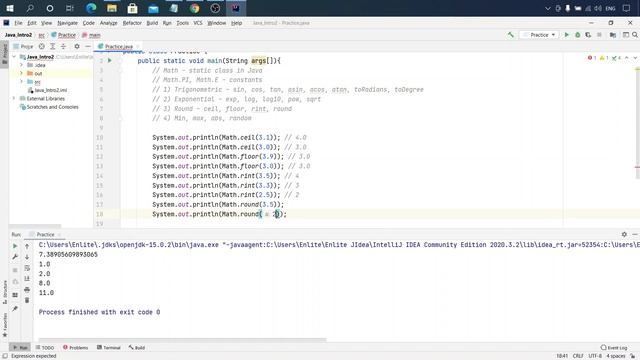Viewport: 640px width, 360px height.
Task: Expand the .idea folder node
Action: (21, 65)
